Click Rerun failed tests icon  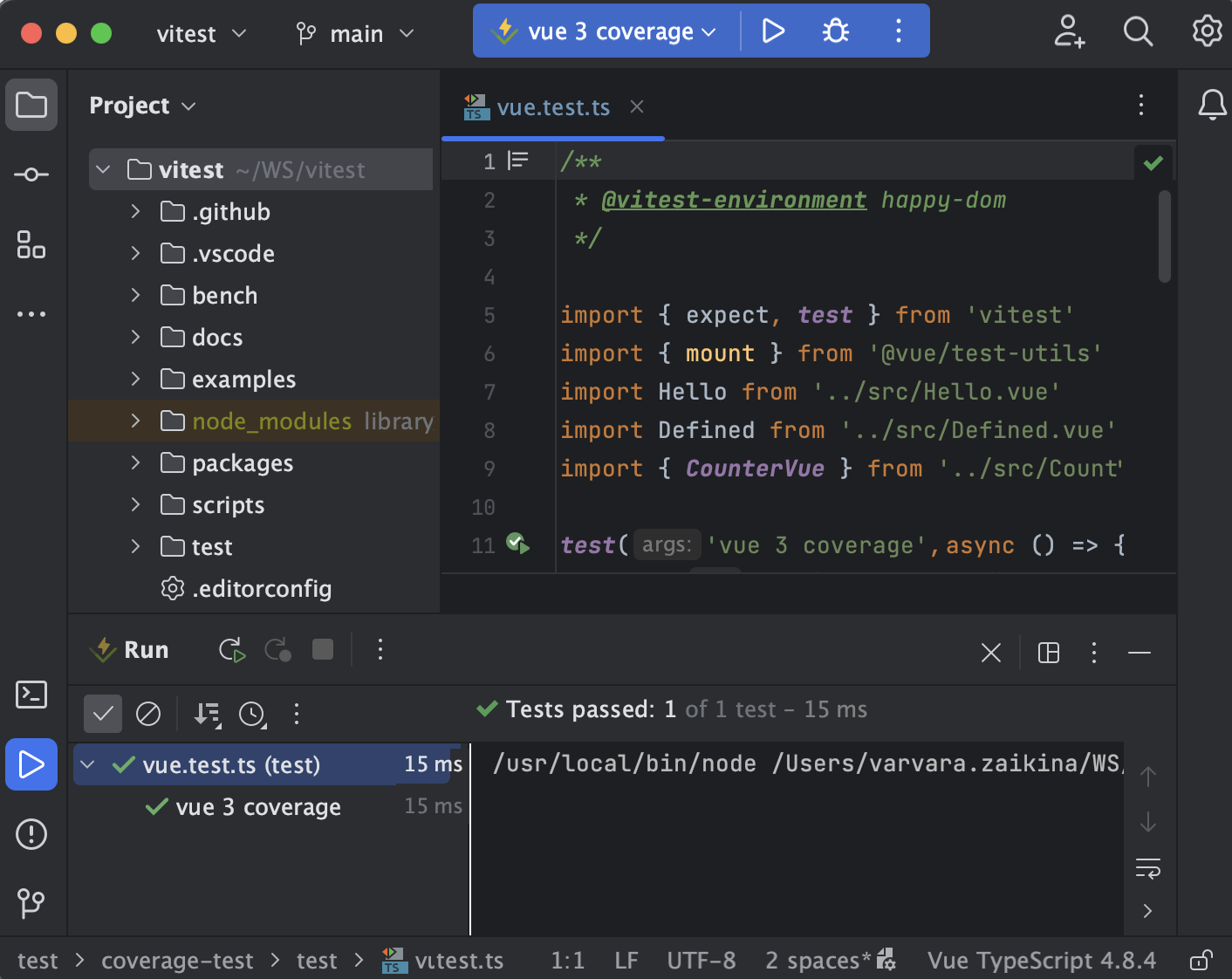click(x=277, y=650)
